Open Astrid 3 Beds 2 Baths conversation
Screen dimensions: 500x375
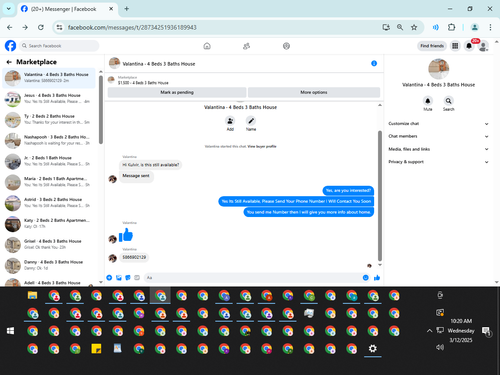49,203
